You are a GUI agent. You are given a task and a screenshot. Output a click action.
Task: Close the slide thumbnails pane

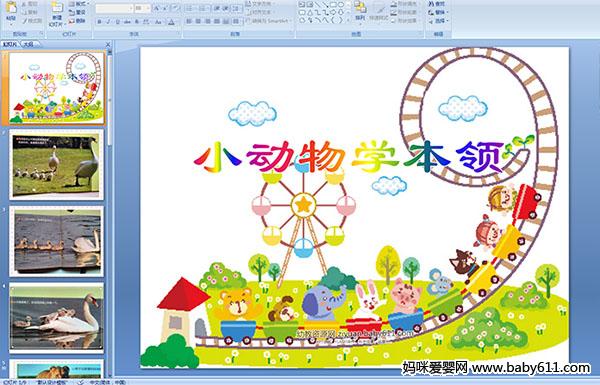108,44
